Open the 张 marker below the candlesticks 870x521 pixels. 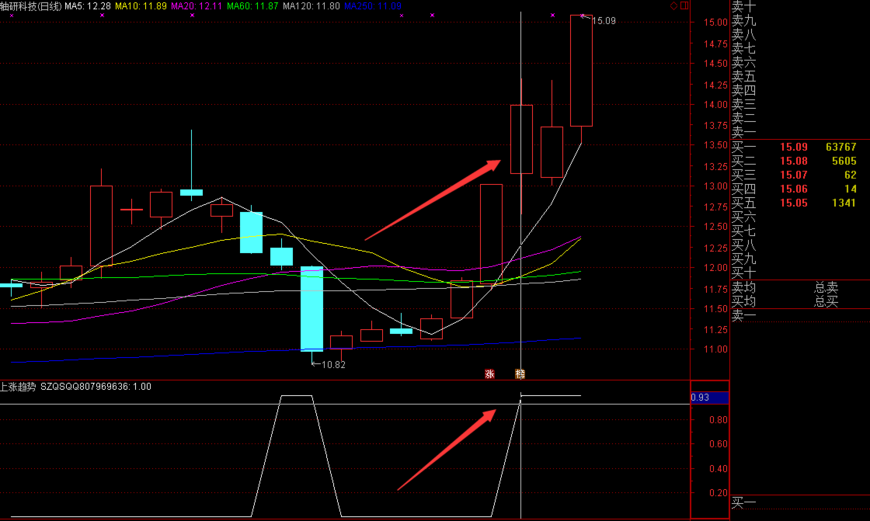tap(489, 374)
